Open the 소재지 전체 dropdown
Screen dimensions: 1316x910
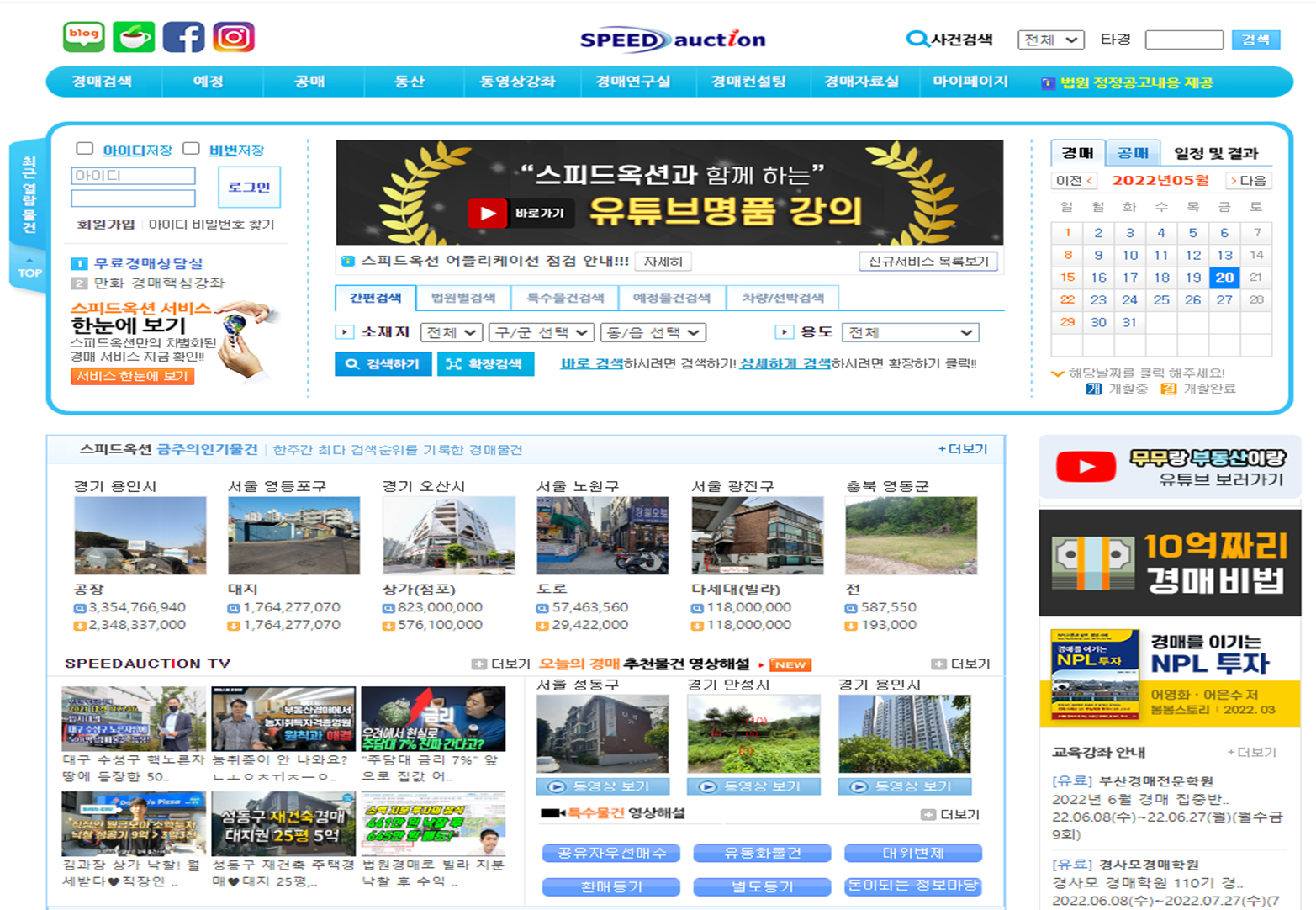click(452, 332)
